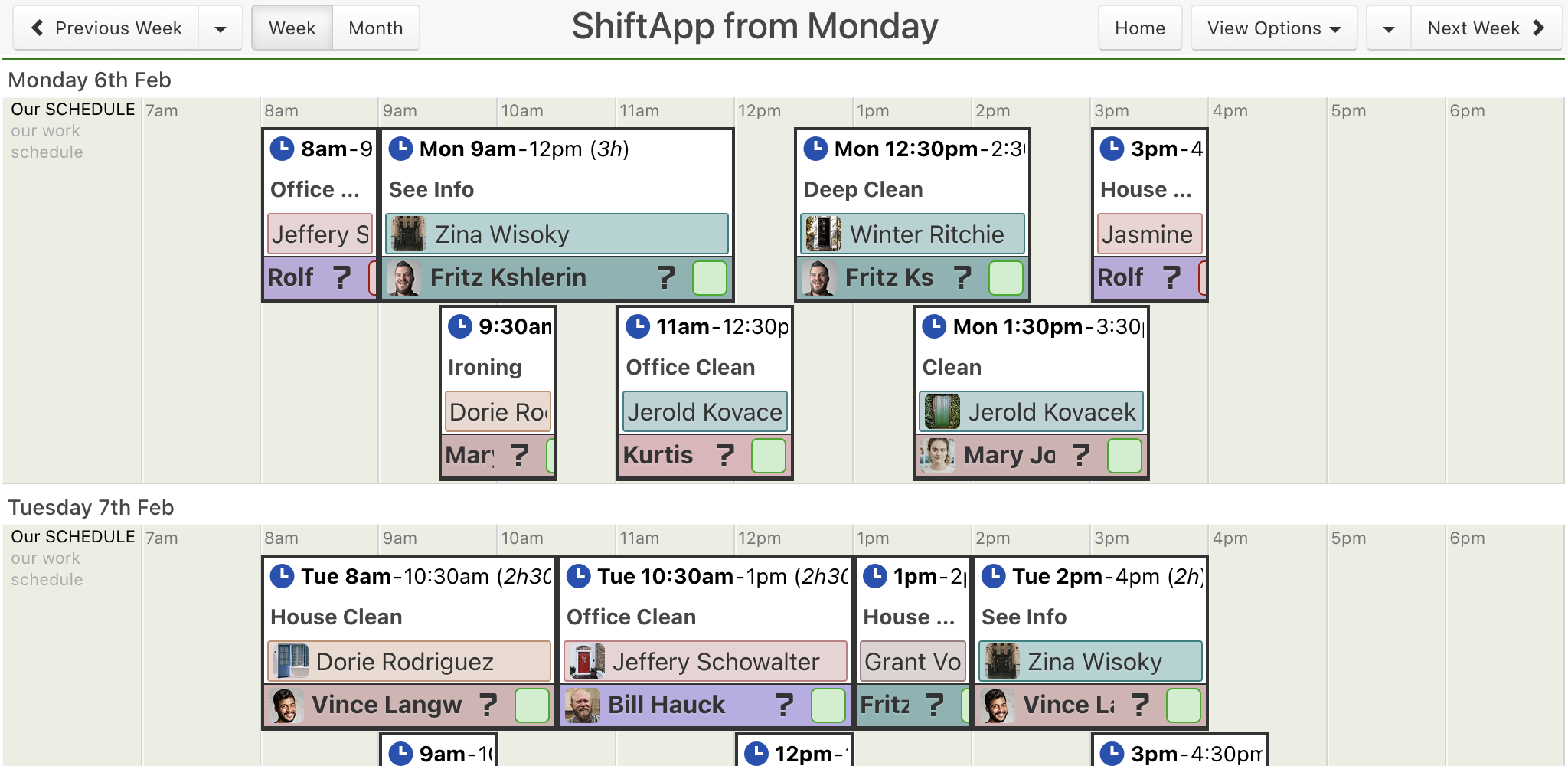
Task: Click clock icon on Mon 9am-12pm shift
Action: coord(400,149)
